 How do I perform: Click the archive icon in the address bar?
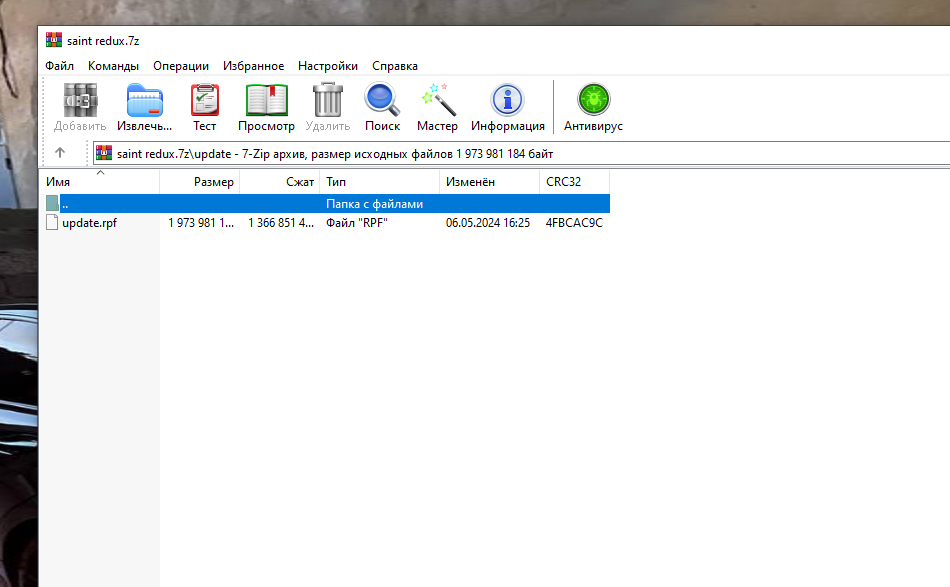point(104,153)
